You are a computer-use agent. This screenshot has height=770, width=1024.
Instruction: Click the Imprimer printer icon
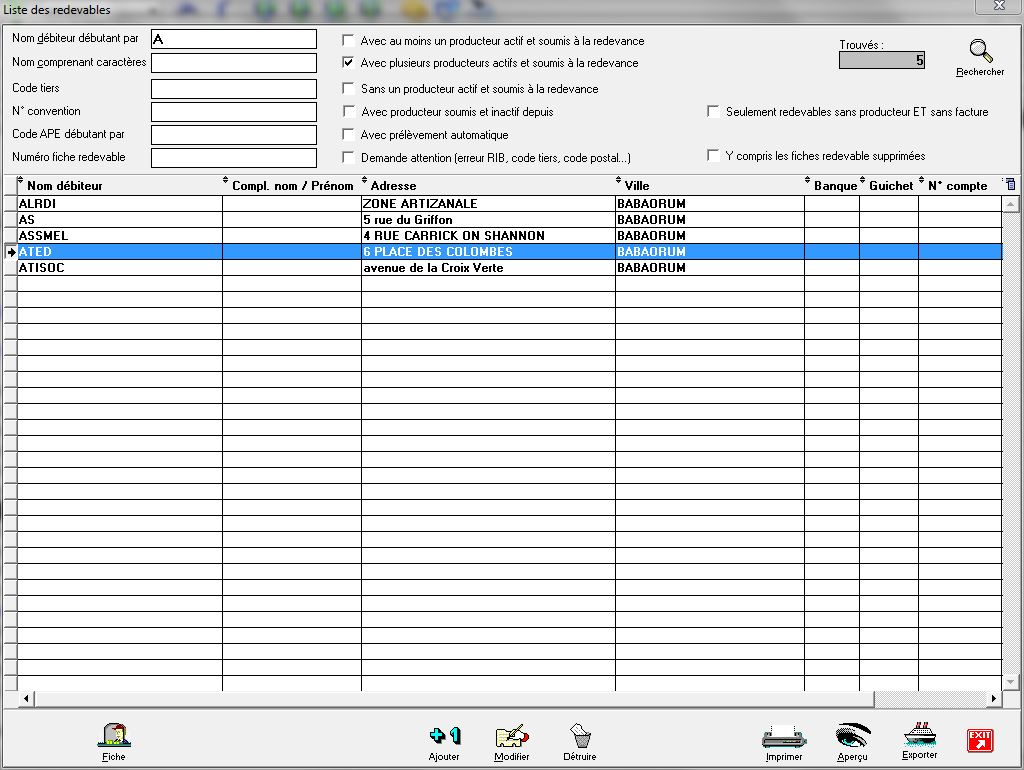pos(783,737)
